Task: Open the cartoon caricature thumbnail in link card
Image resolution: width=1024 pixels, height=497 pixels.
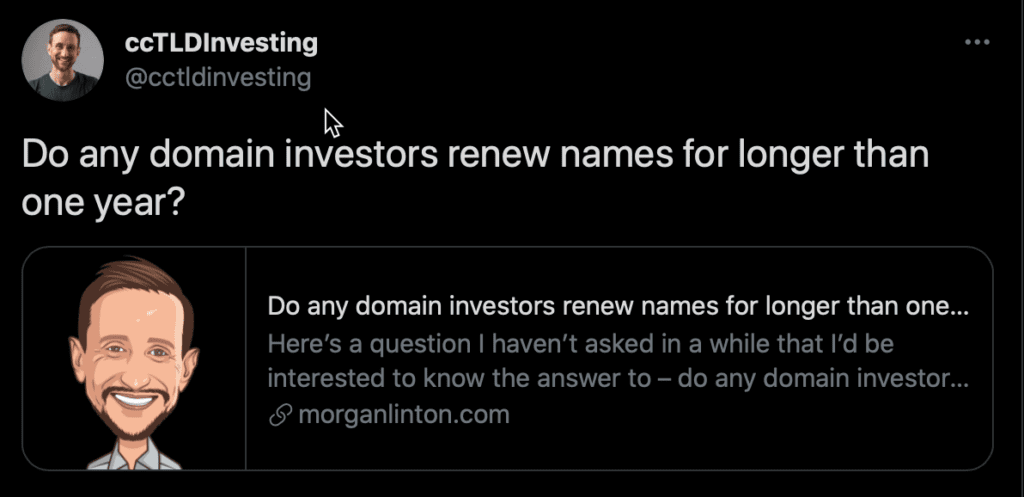Action: 134,358
